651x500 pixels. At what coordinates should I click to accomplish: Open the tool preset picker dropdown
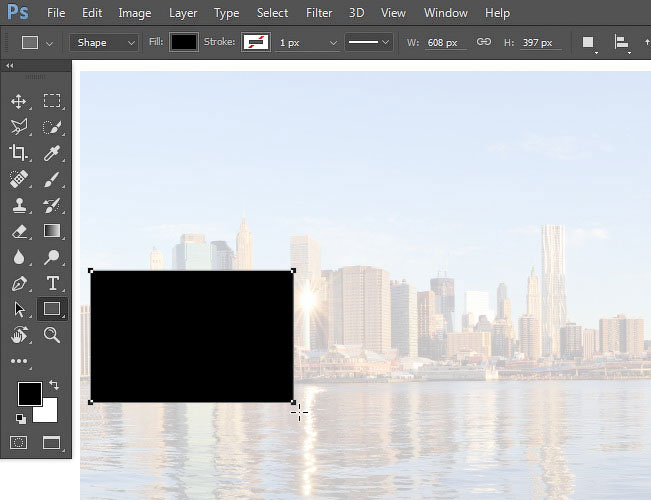49,43
